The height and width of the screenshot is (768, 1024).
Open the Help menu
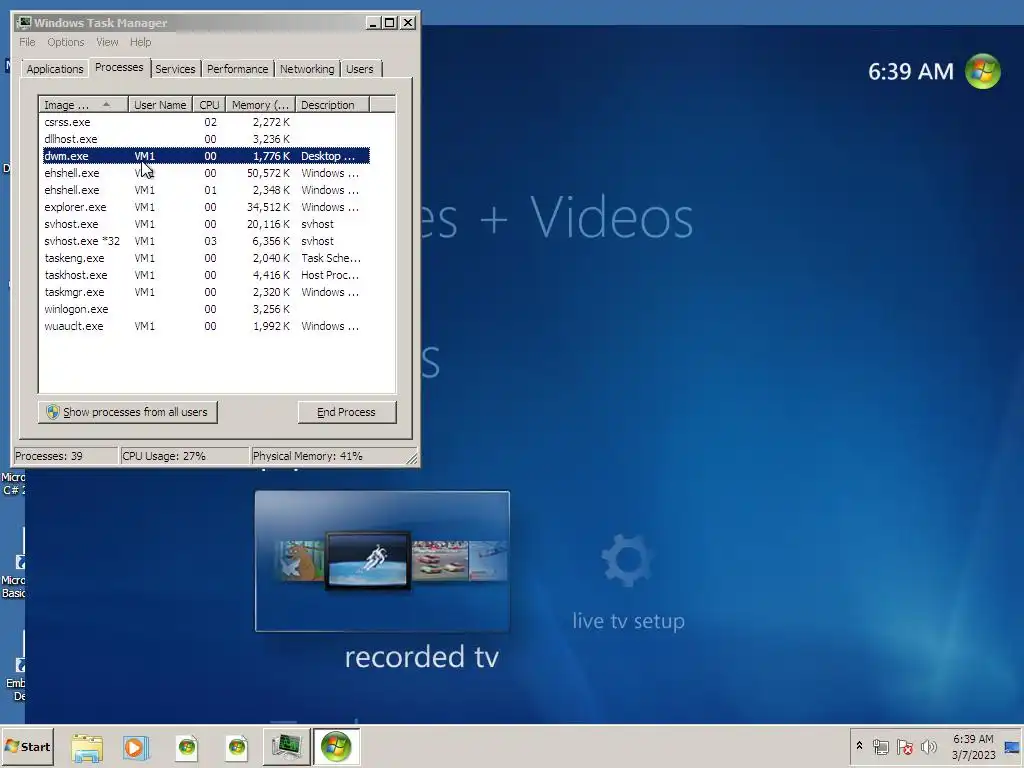pos(140,42)
